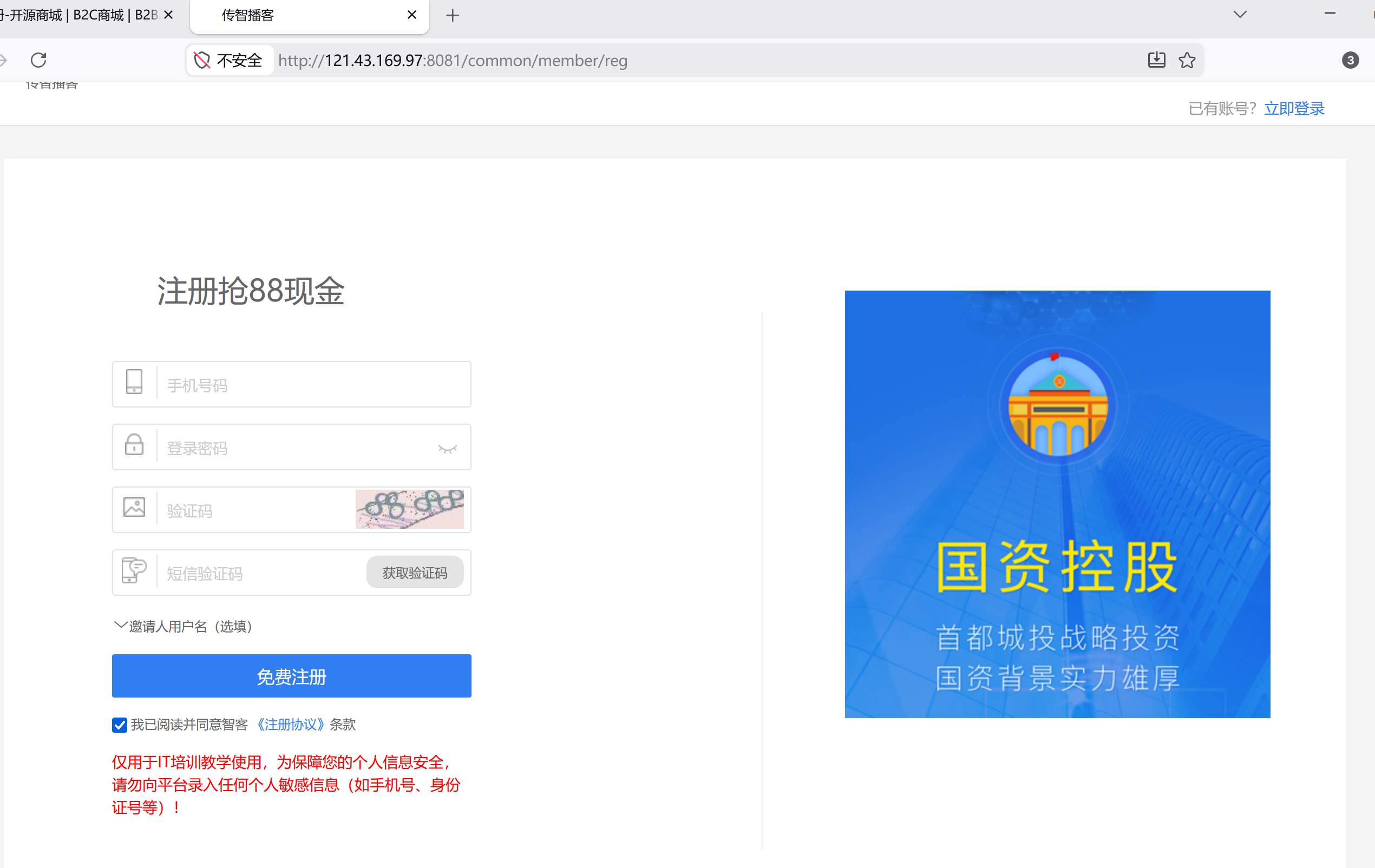Click the browser download icon
Viewport: 1375px width, 868px height.
click(x=1156, y=60)
